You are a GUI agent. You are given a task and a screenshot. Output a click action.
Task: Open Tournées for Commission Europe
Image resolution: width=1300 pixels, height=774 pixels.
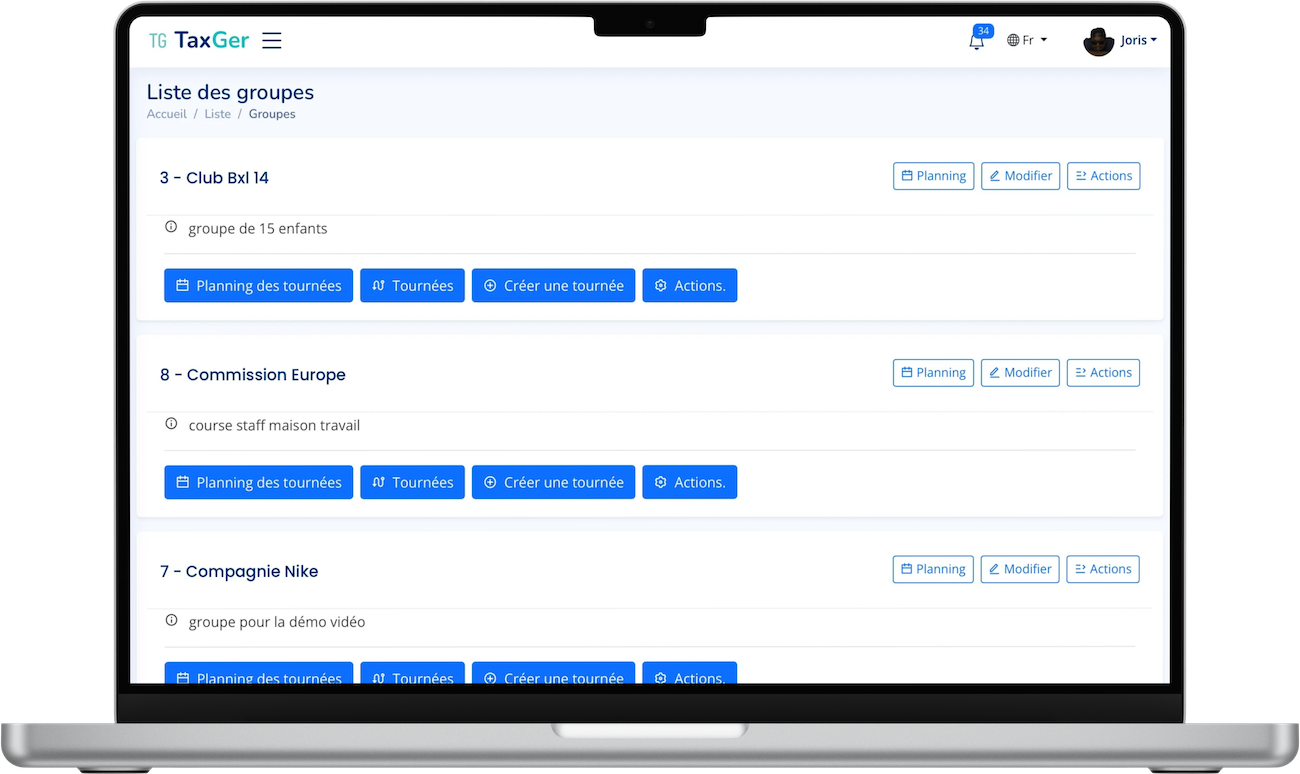pyautogui.click(x=412, y=482)
